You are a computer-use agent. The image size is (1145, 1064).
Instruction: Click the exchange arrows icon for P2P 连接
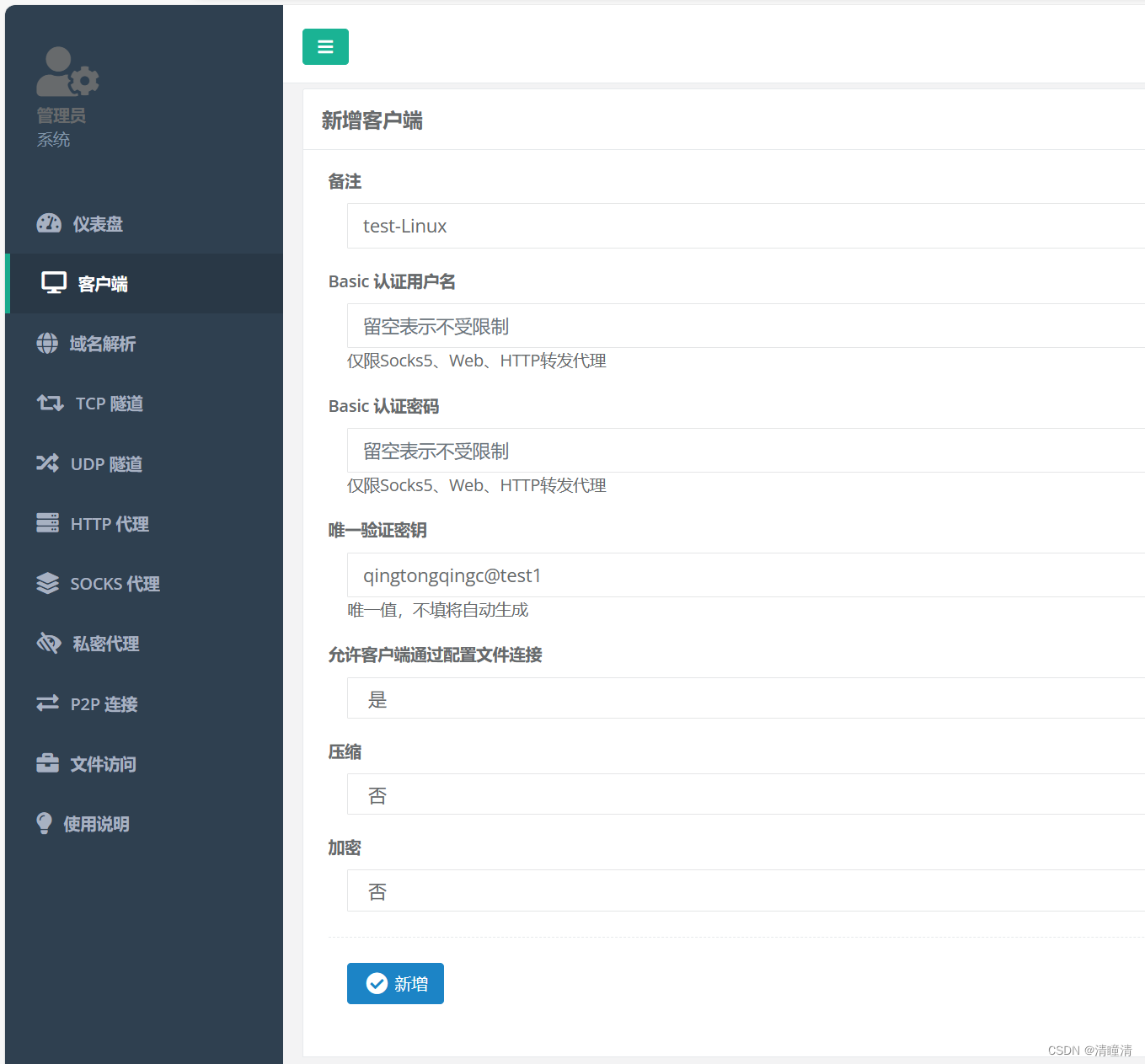(47, 703)
